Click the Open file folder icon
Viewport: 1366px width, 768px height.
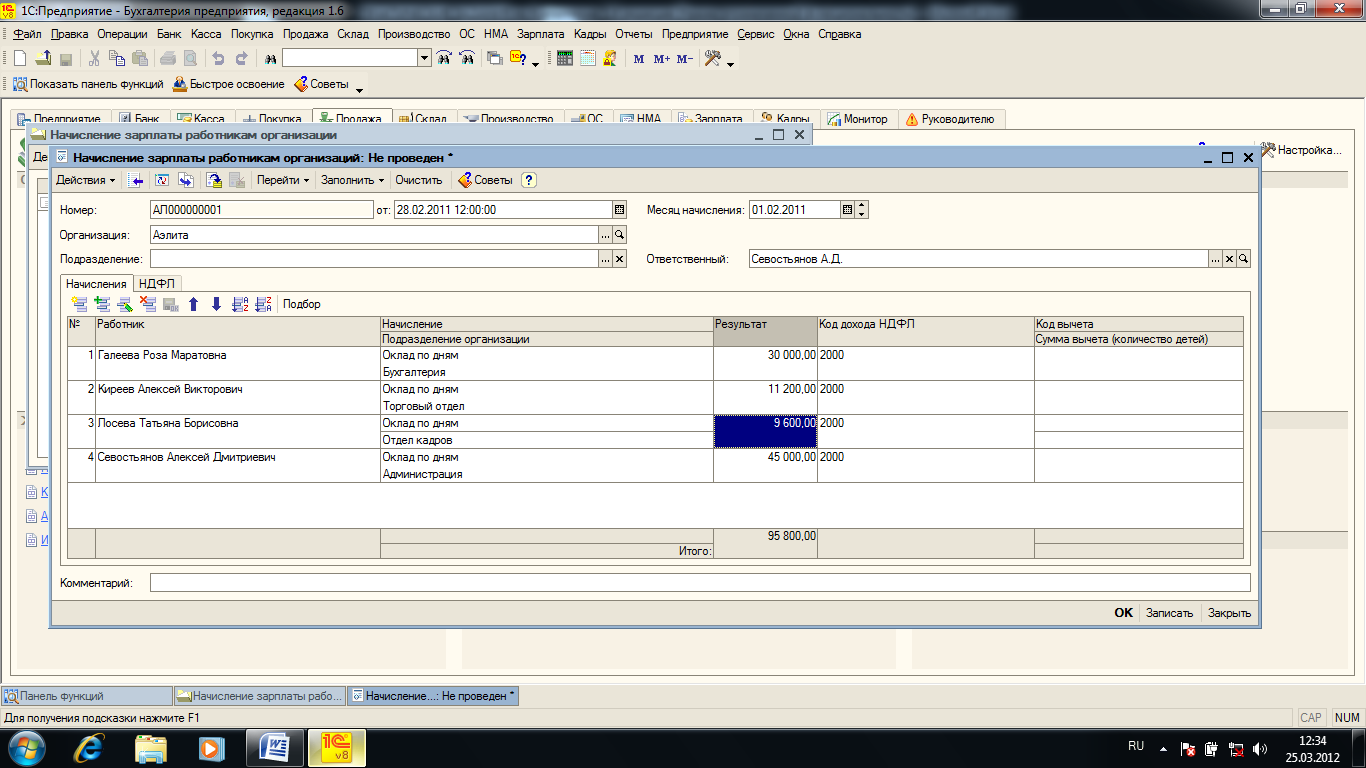click(x=43, y=58)
